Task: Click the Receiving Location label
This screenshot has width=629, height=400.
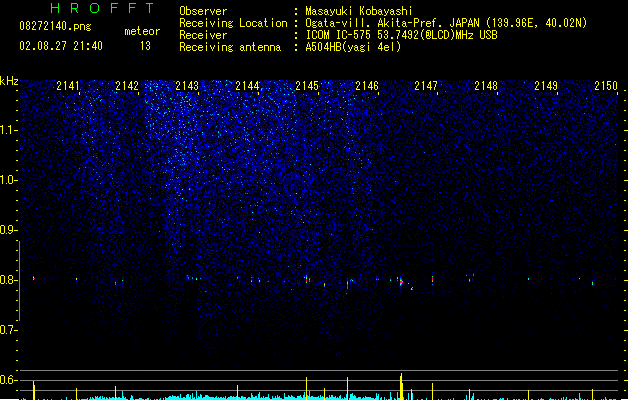Action: point(233,23)
